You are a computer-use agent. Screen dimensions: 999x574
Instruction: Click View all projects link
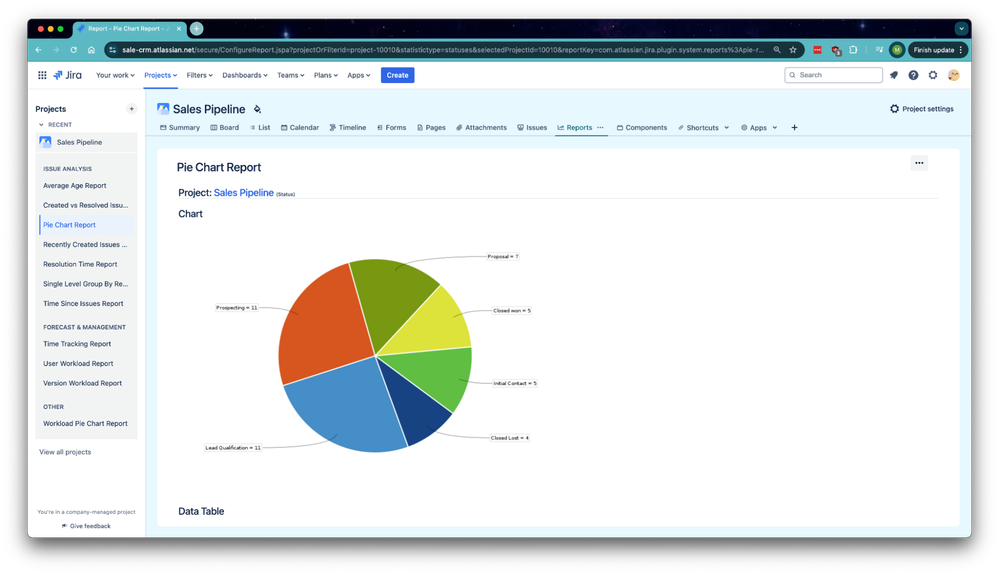pyautogui.click(x=65, y=452)
